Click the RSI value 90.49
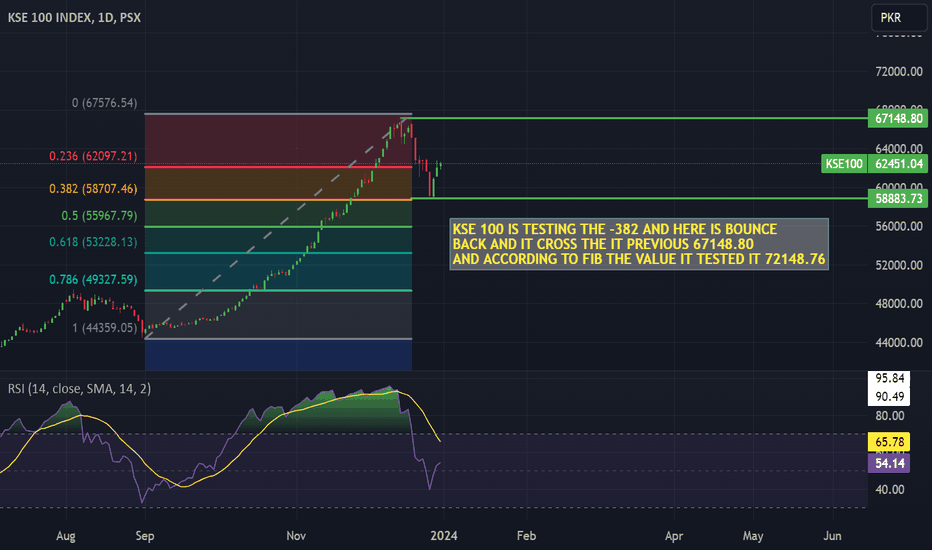 click(890, 397)
